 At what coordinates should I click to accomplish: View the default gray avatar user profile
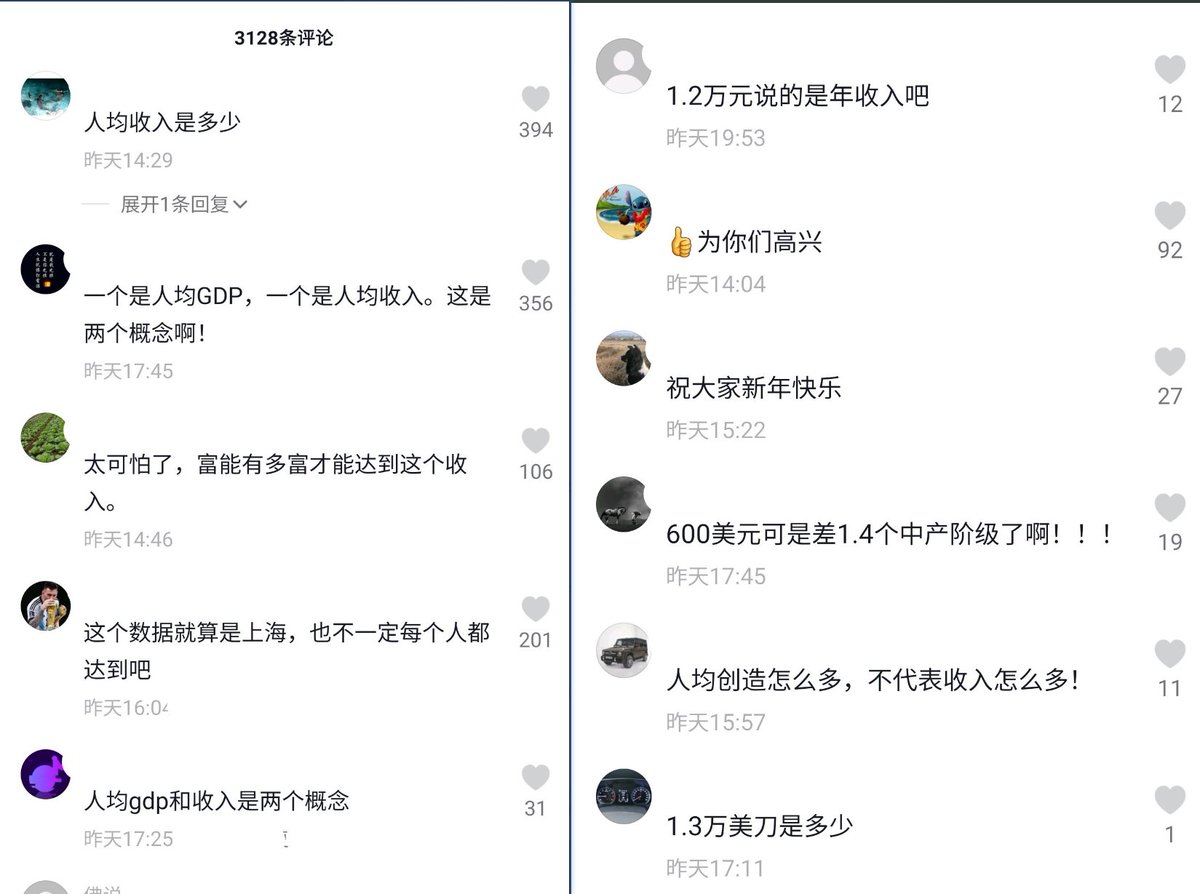623,66
